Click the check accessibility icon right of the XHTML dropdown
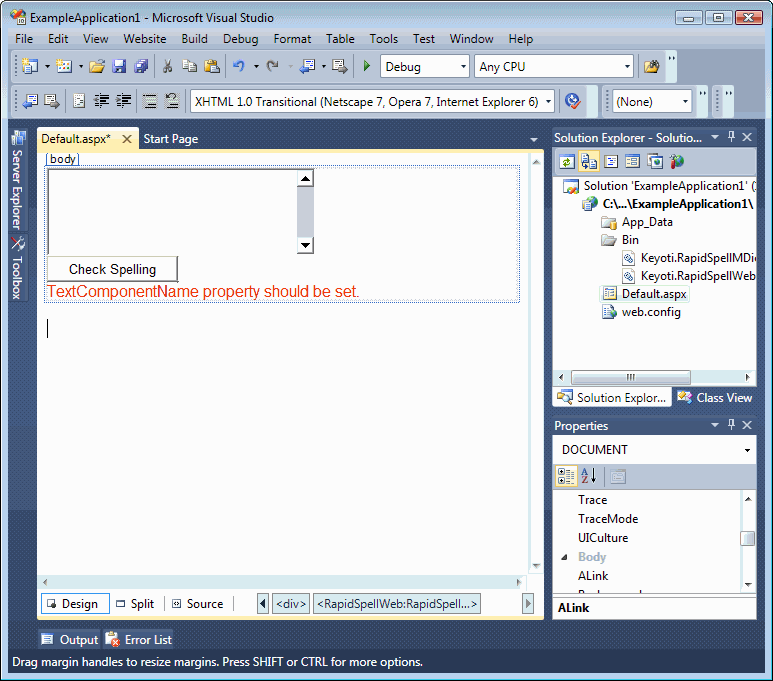The width and height of the screenshot is (773, 681). 572,101
